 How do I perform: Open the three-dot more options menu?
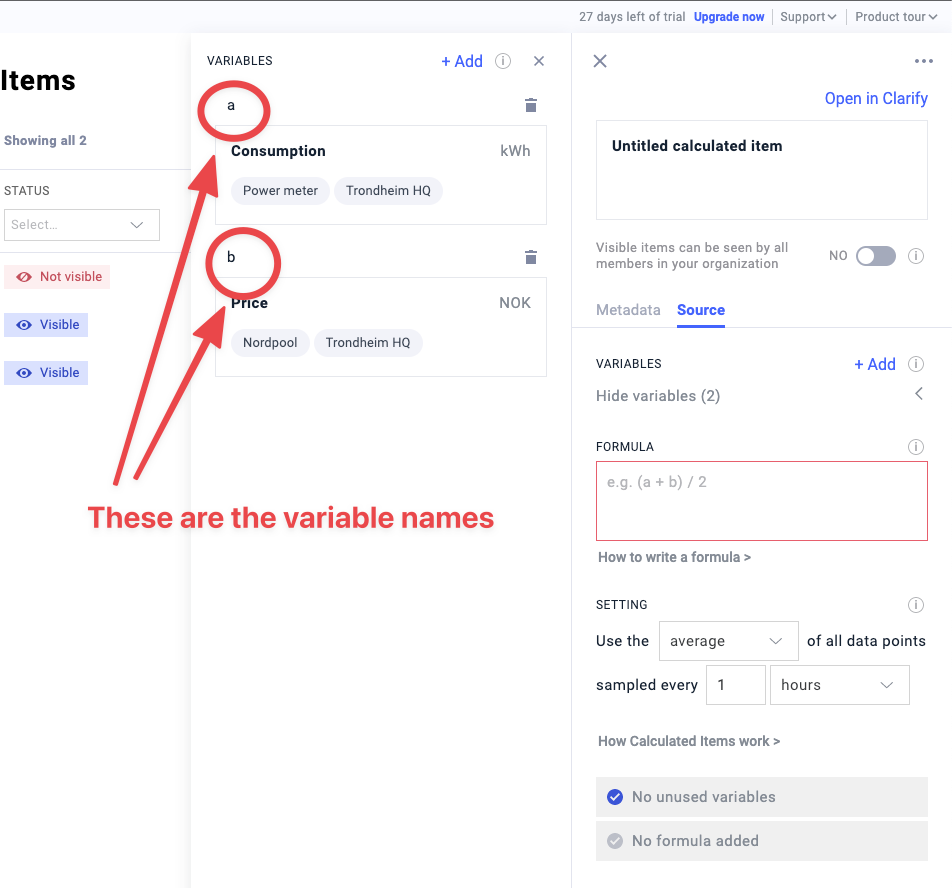923,61
